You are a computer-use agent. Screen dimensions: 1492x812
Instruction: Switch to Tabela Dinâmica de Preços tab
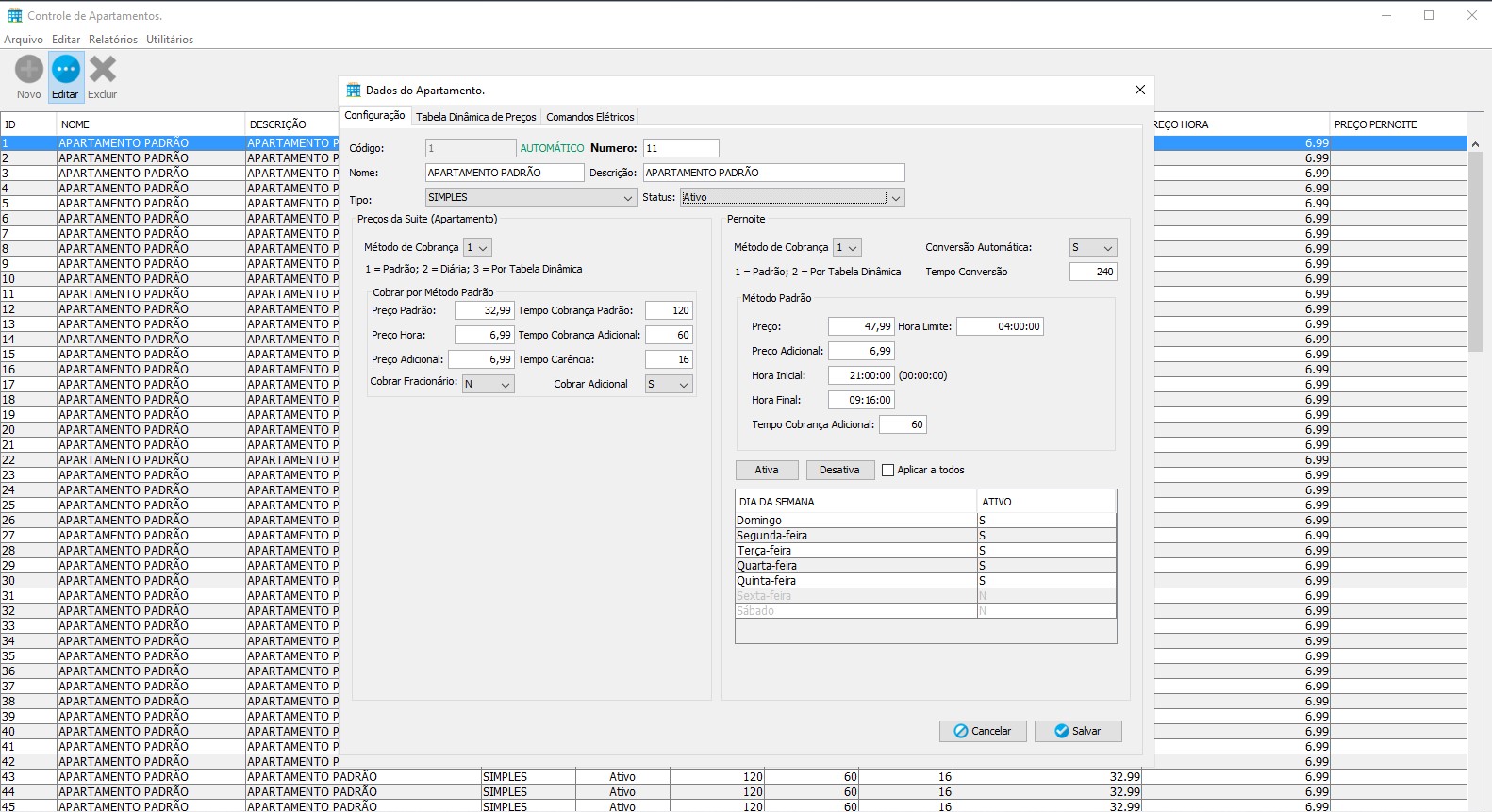[x=475, y=117]
